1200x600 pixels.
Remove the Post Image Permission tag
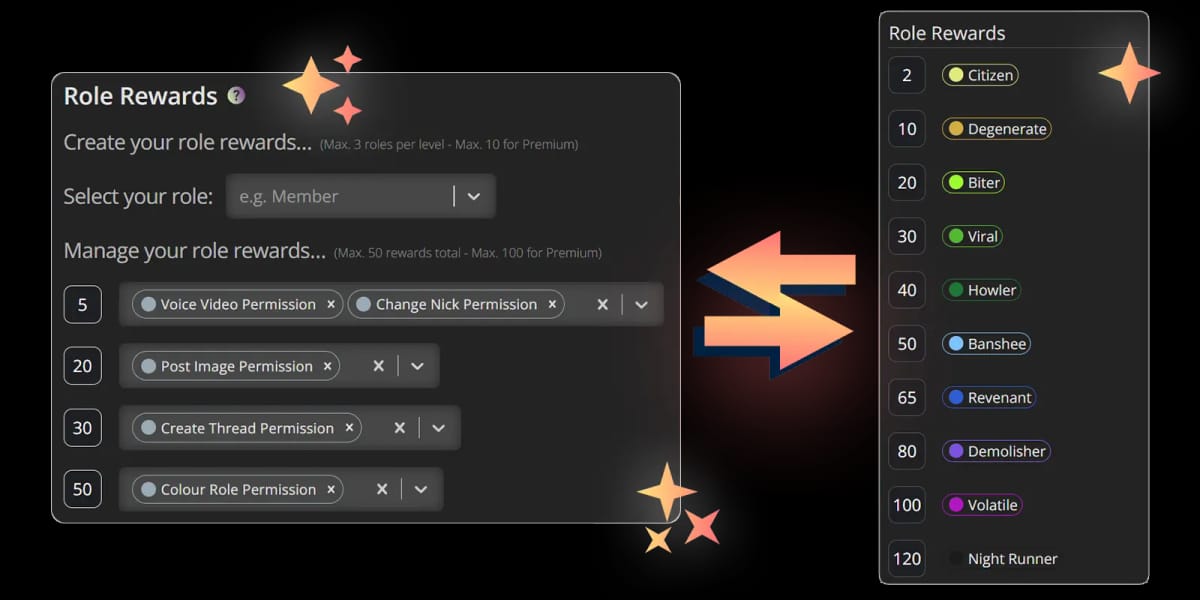pyautogui.click(x=327, y=367)
